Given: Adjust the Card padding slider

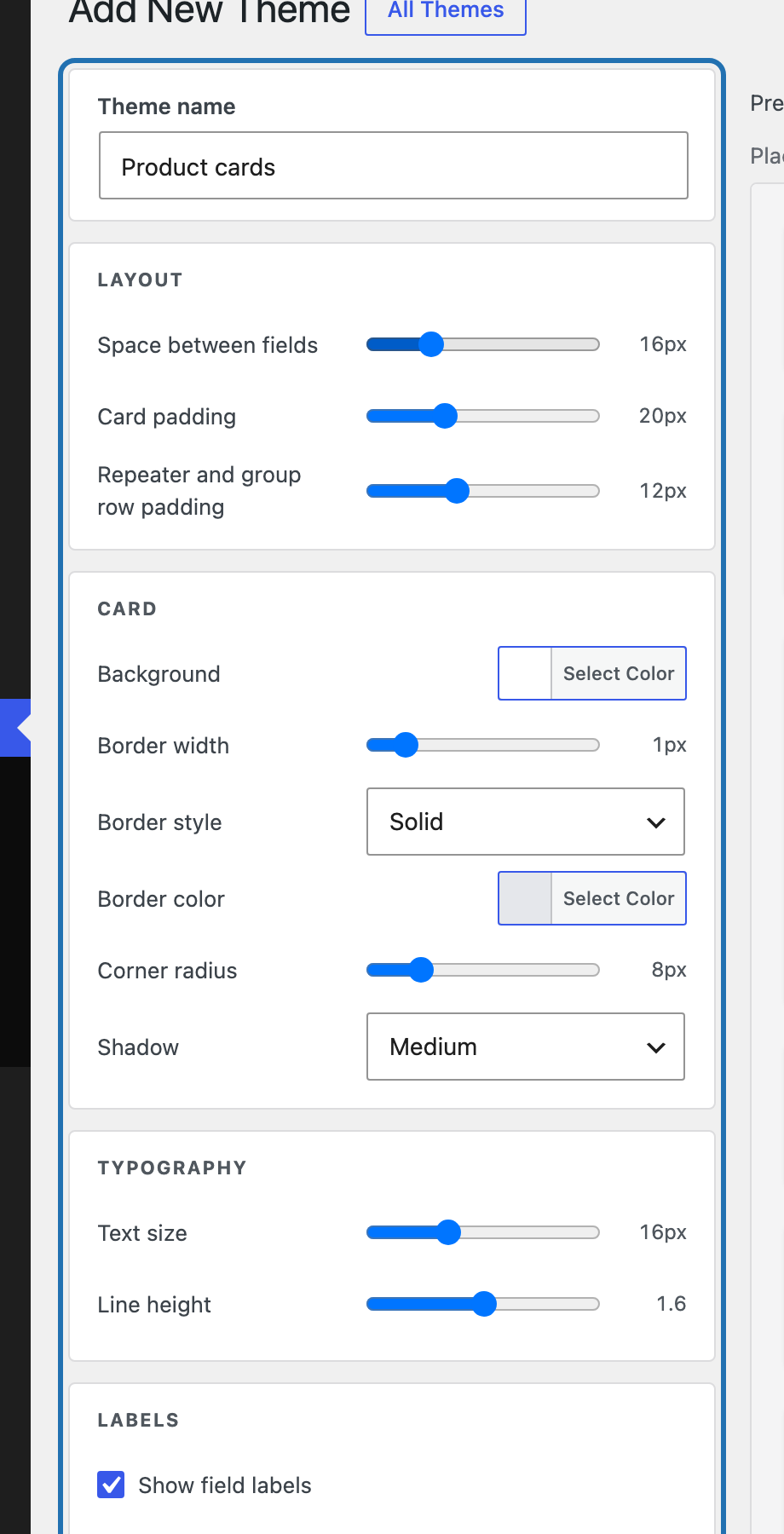Looking at the screenshot, I should point(483,416).
